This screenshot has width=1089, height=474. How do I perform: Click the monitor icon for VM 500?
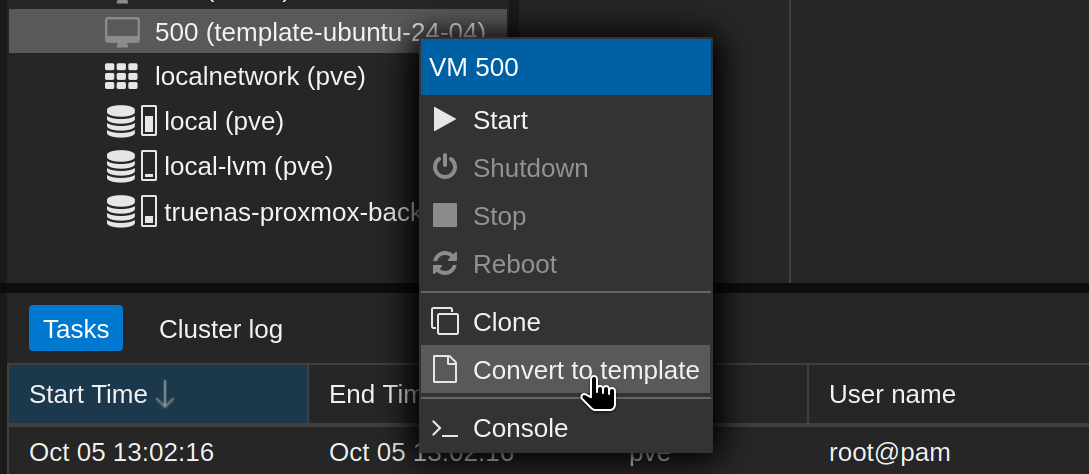[122, 32]
